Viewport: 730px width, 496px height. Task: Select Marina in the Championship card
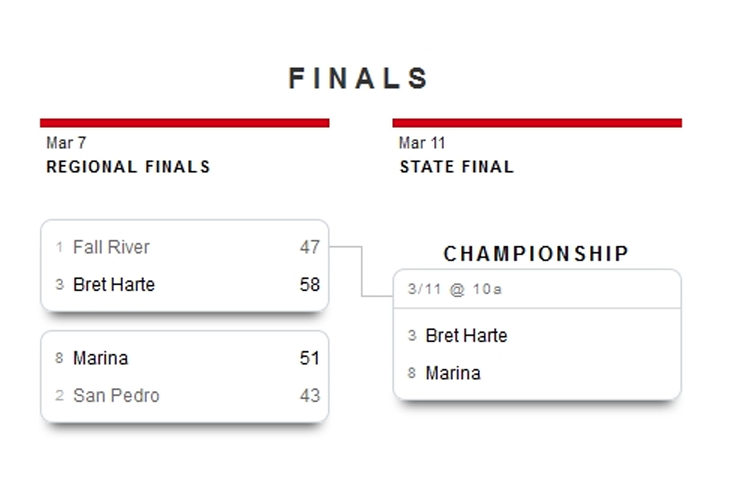click(x=452, y=374)
